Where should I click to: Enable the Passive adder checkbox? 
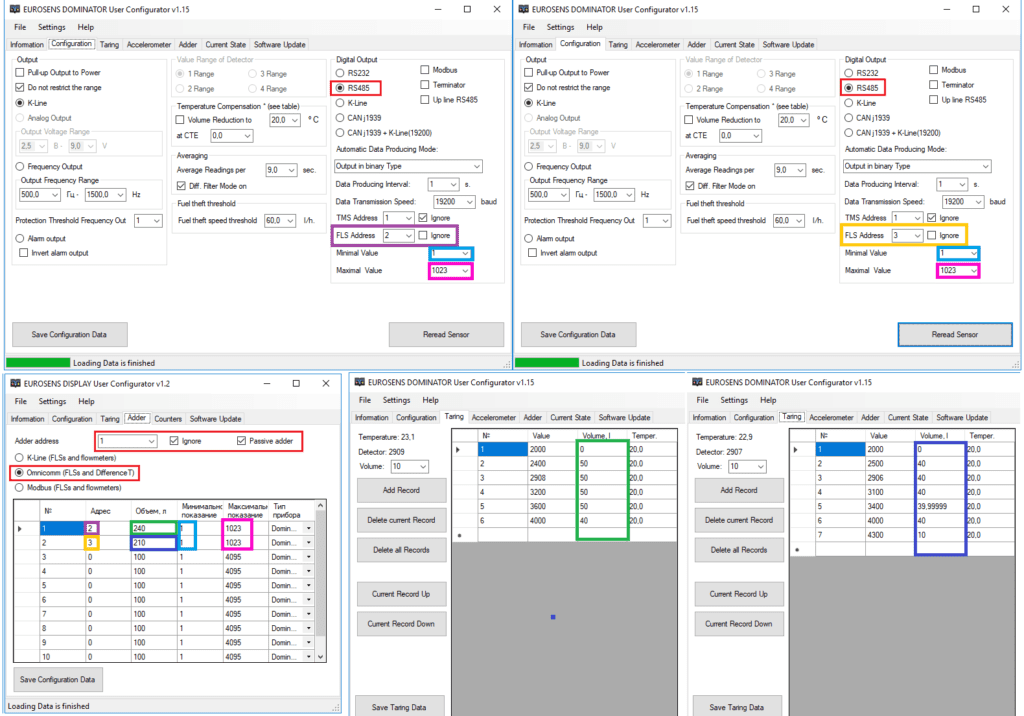242,441
